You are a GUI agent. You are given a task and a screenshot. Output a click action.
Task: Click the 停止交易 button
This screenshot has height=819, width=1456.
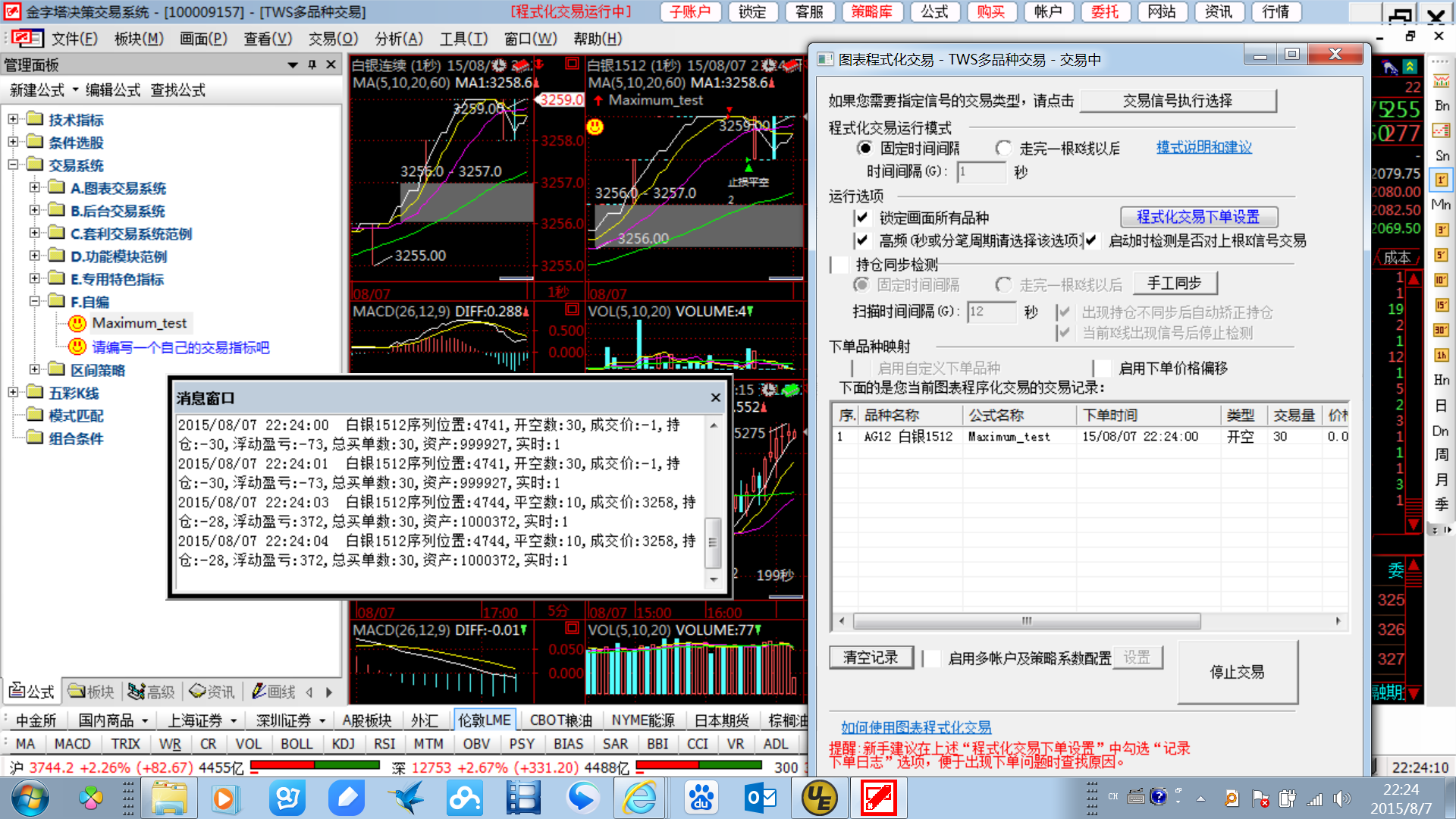coord(1237,672)
